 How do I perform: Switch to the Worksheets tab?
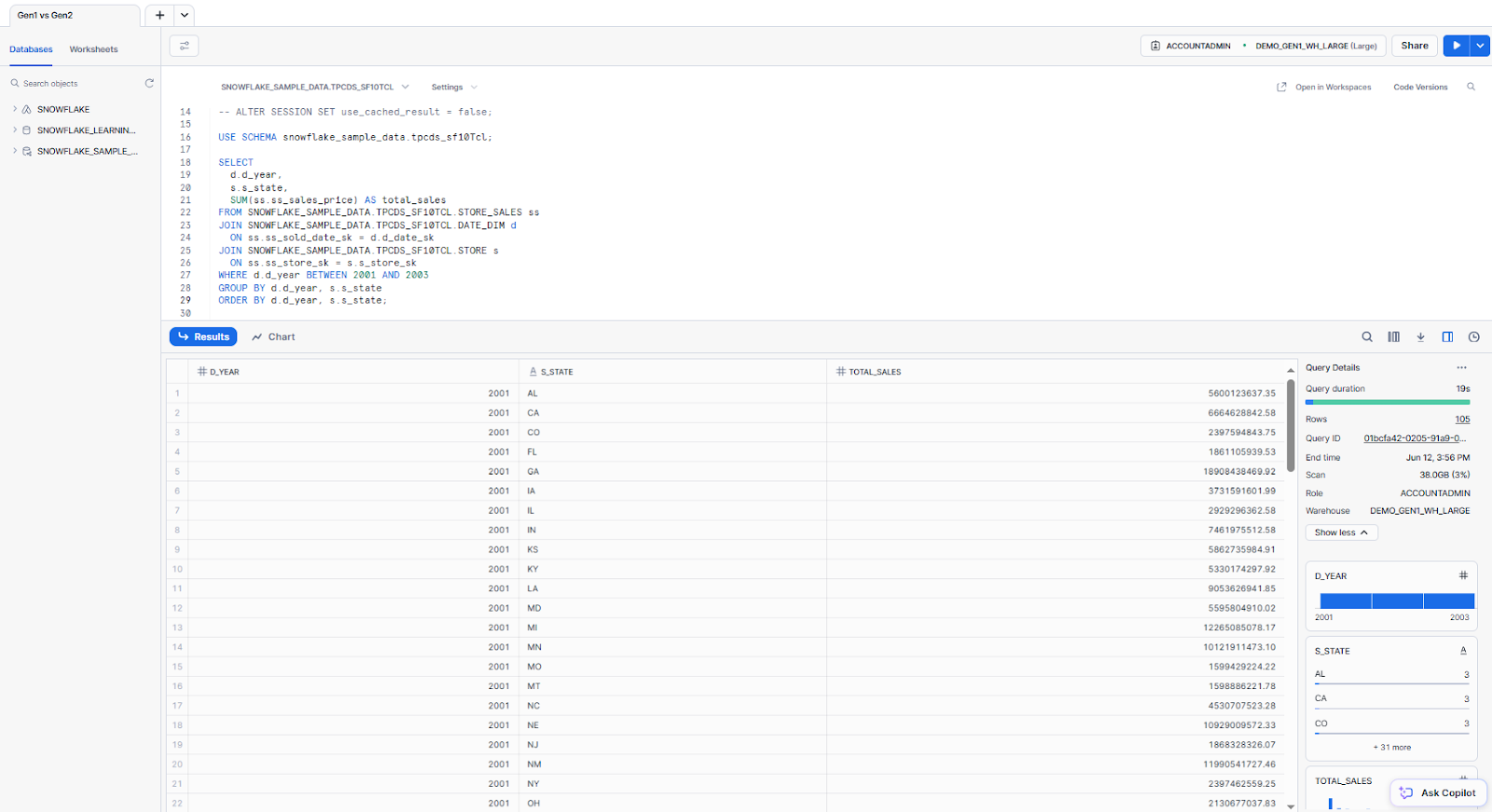coord(93,49)
